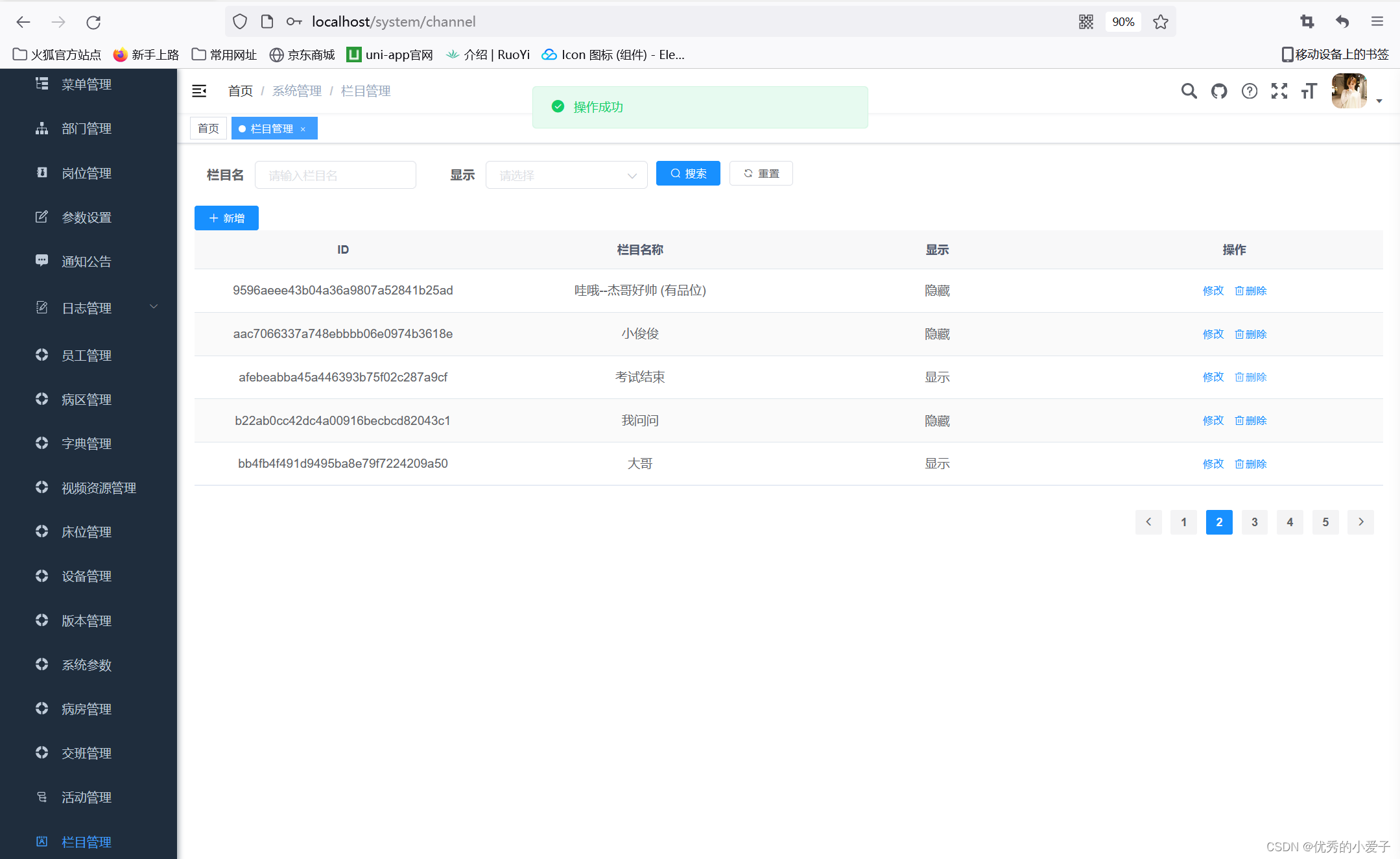This screenshot has width=1400, height=859.
Task: Focus the 栏目名 search input field
Action: pos(335,175)
